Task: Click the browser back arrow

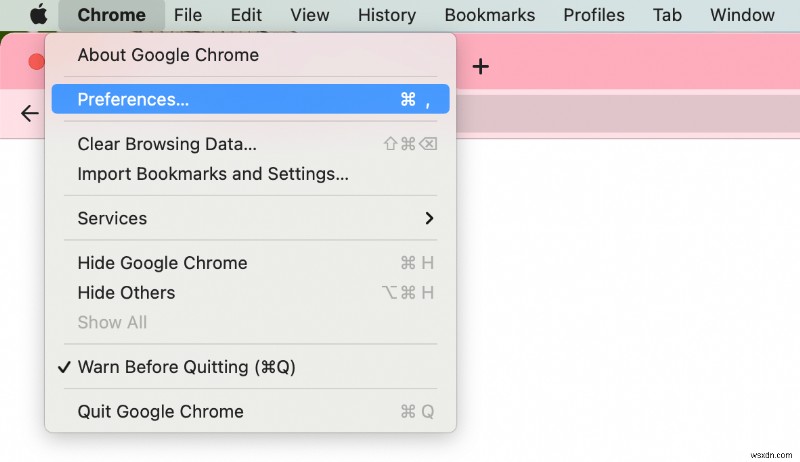Action: coord(30,113)
